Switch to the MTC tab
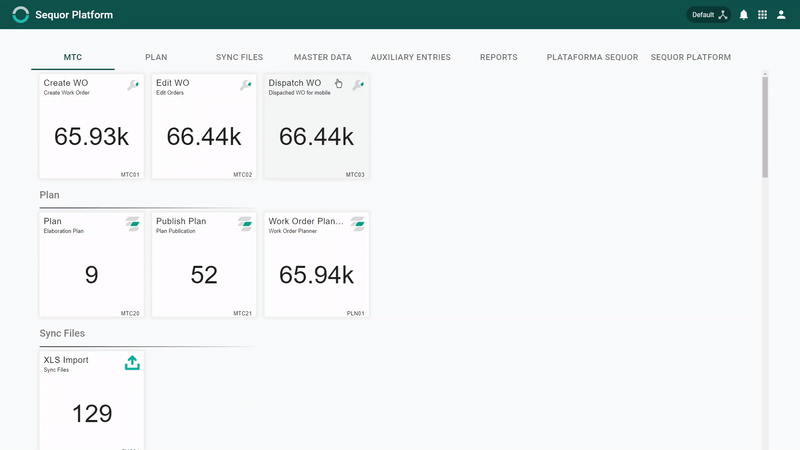This screenshot has width=800, height=450. [x=72, y=57]
